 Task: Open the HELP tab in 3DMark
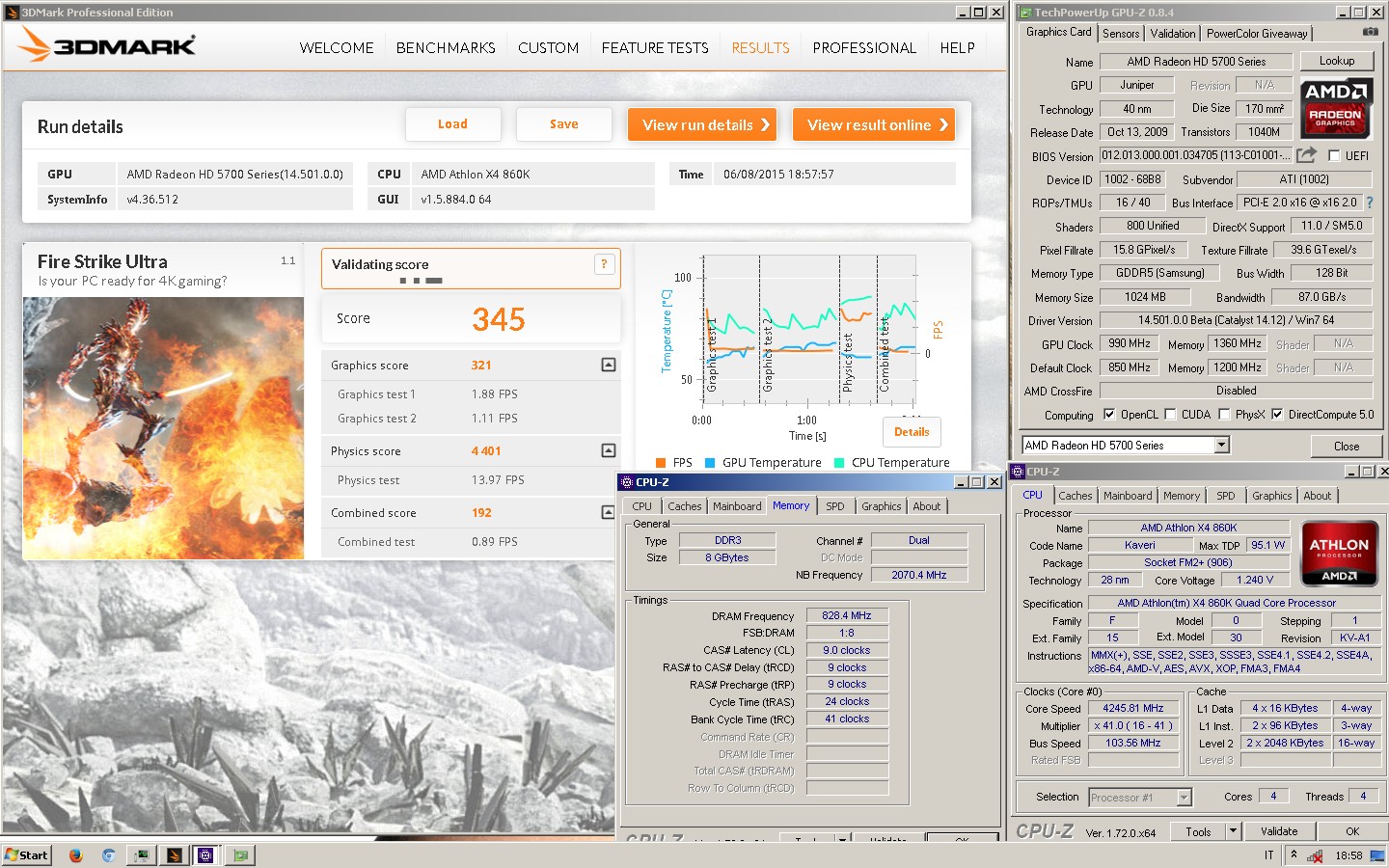click(x=957, y=47)
